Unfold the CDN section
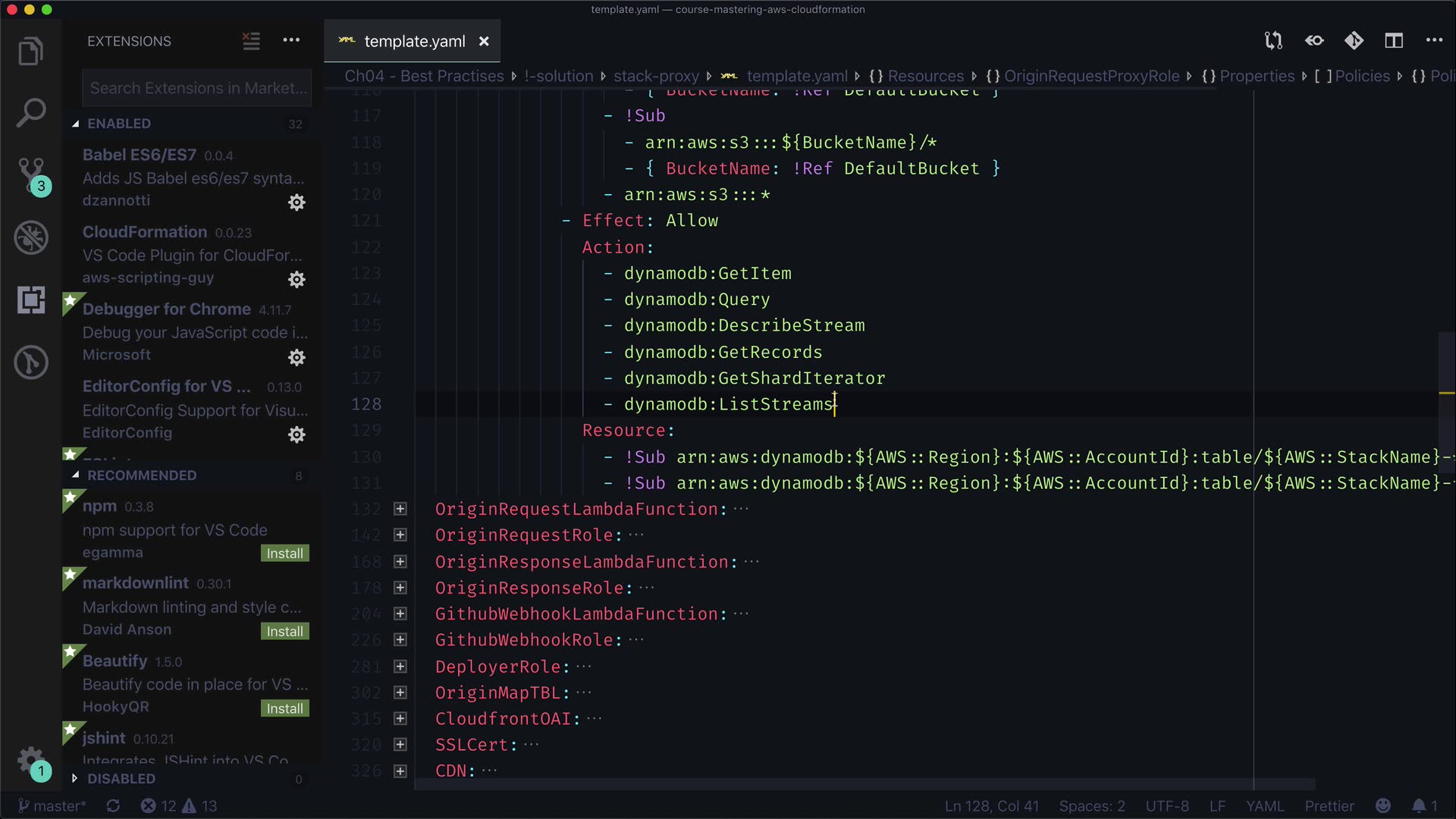Viewport: 1456px width, 819px height. (400, 771)
